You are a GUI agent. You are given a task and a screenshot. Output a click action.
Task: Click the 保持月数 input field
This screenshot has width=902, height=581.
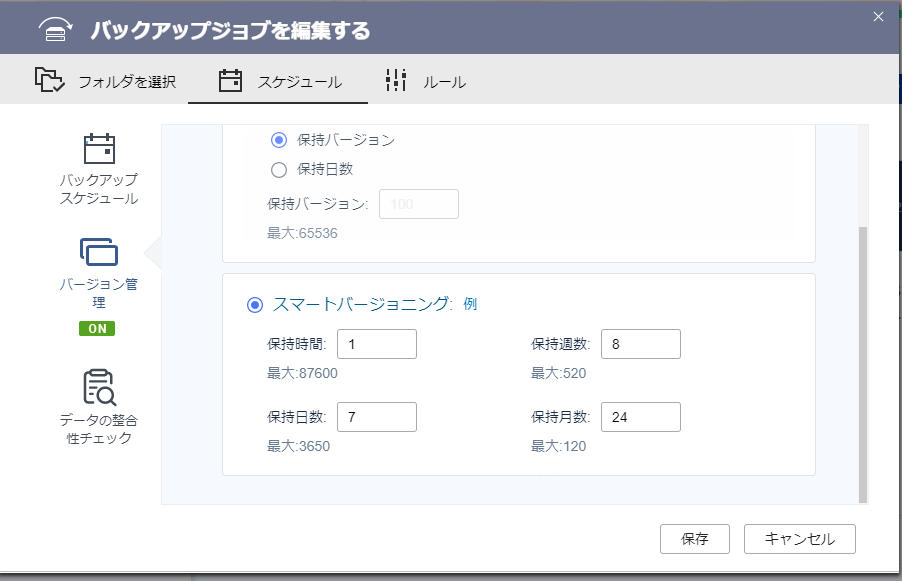(641, 417)
